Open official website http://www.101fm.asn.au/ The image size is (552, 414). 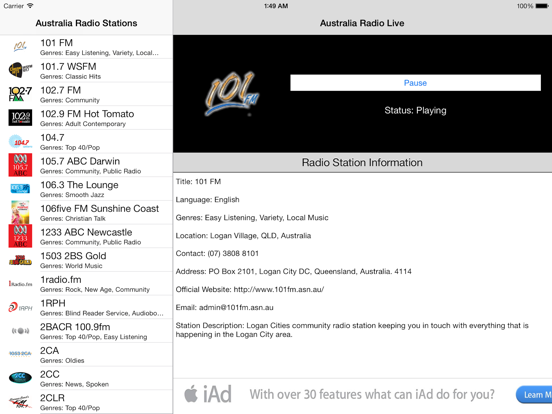point(278,289)
